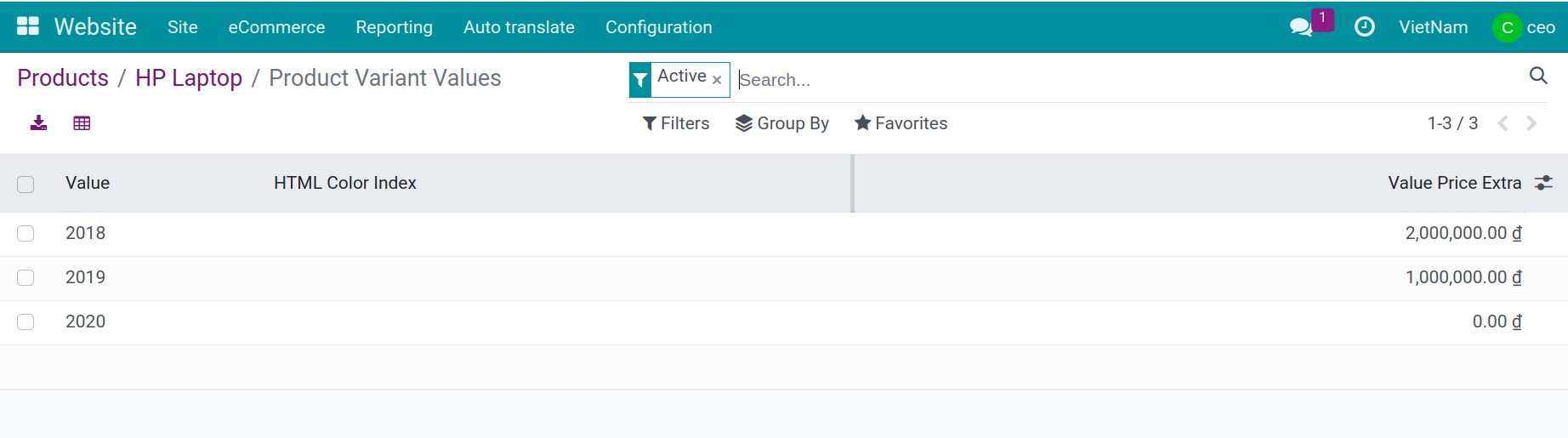Screen dimensions: 1568x438
Task: Check the box for value 2018
Action: pos(26,233)
